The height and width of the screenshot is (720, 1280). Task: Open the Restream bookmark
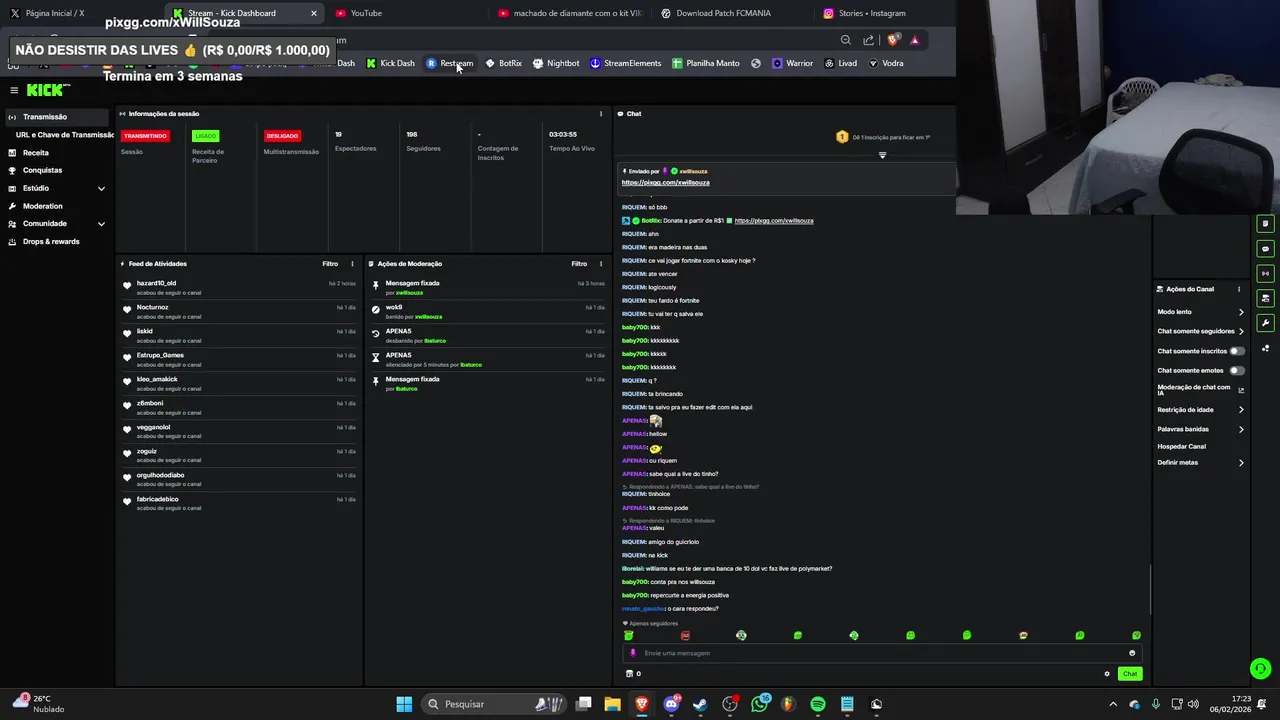coord(450,63)
